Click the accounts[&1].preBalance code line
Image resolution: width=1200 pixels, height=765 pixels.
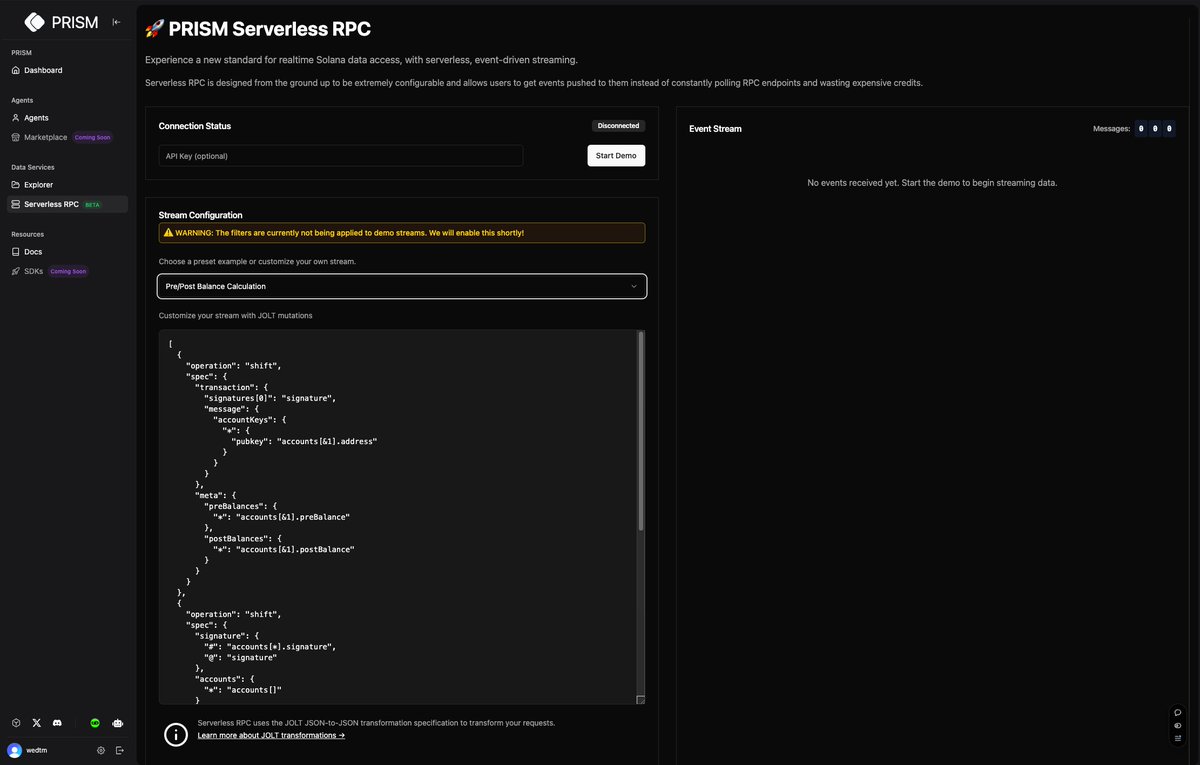(x=281, y=517)
